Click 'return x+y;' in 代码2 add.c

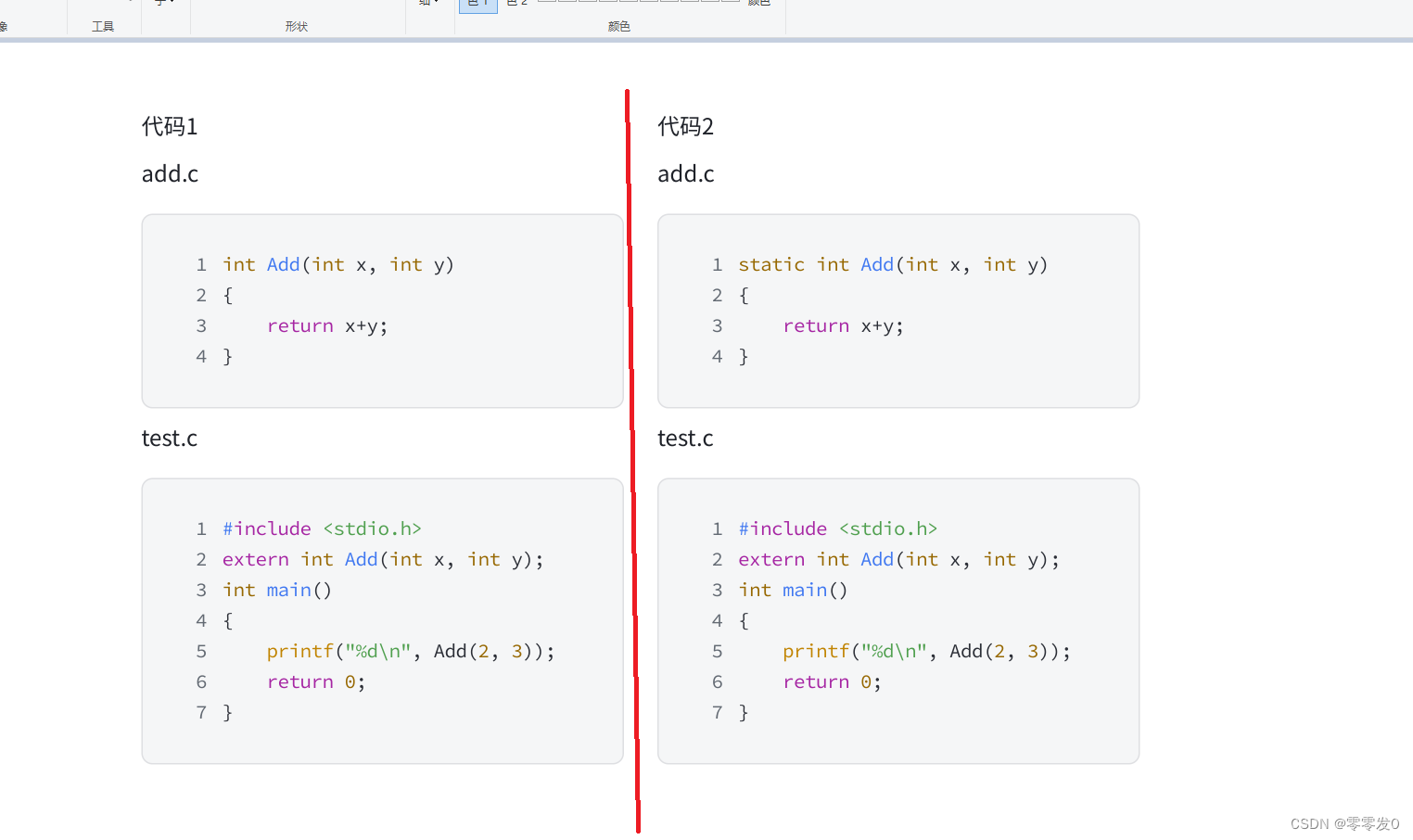[843, 325]
